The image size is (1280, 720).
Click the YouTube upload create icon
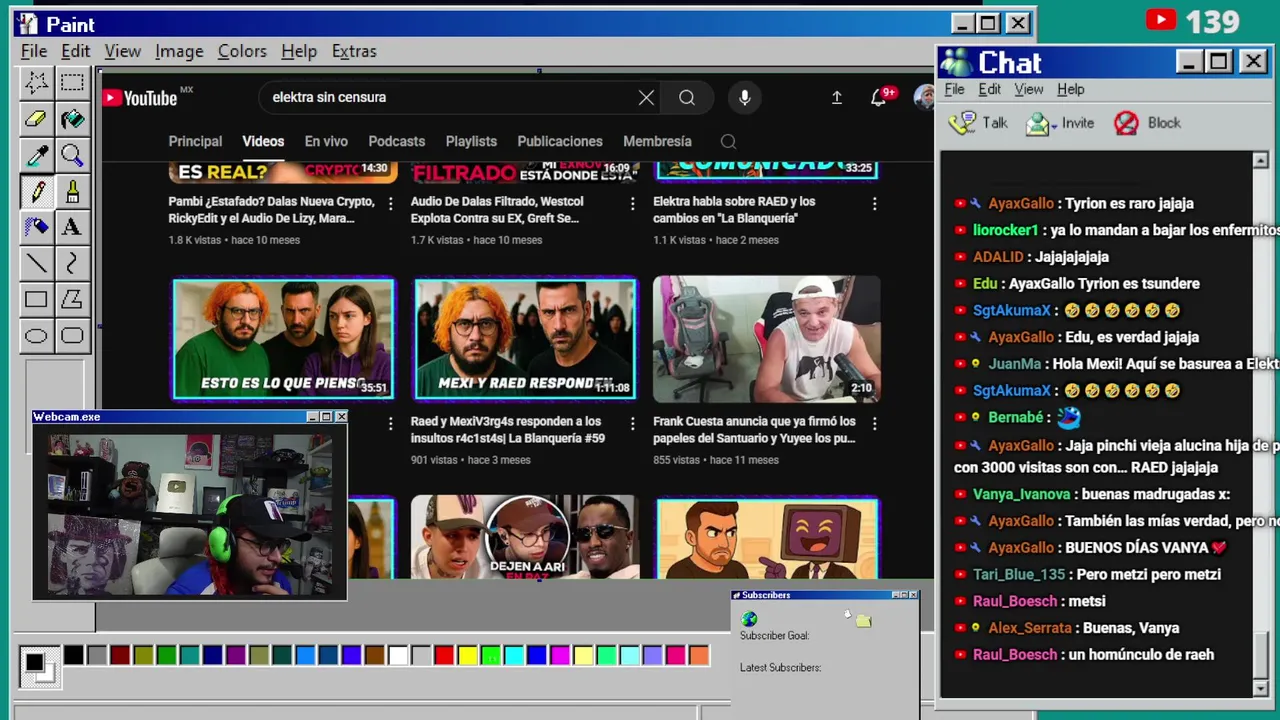coord(836,97)
